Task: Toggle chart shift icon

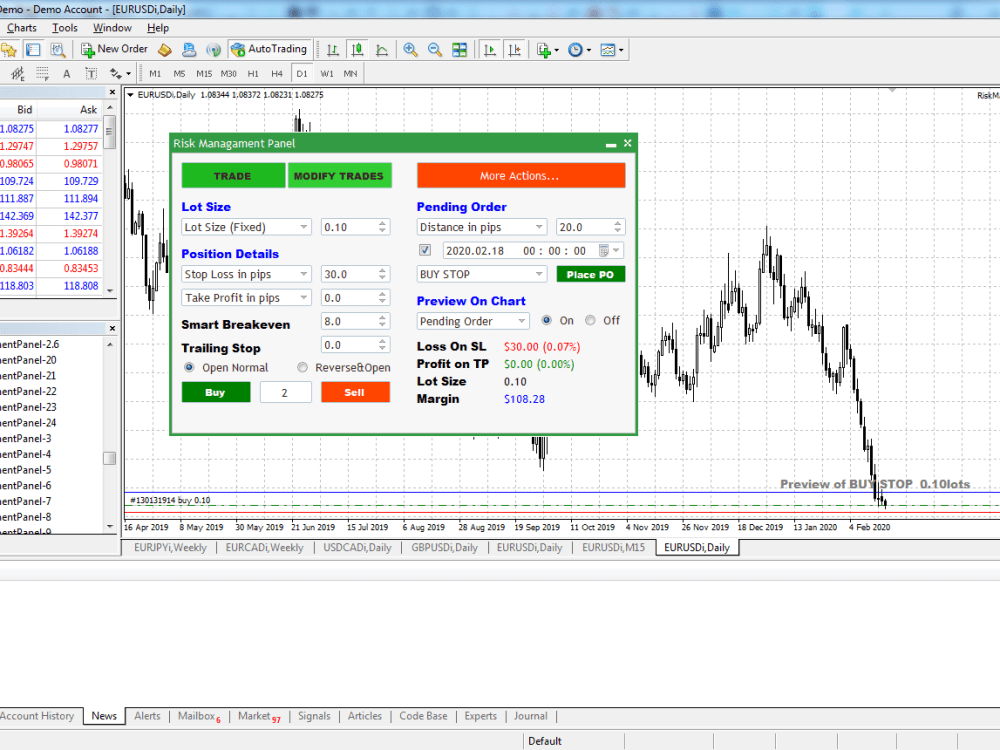Action: 514,50
